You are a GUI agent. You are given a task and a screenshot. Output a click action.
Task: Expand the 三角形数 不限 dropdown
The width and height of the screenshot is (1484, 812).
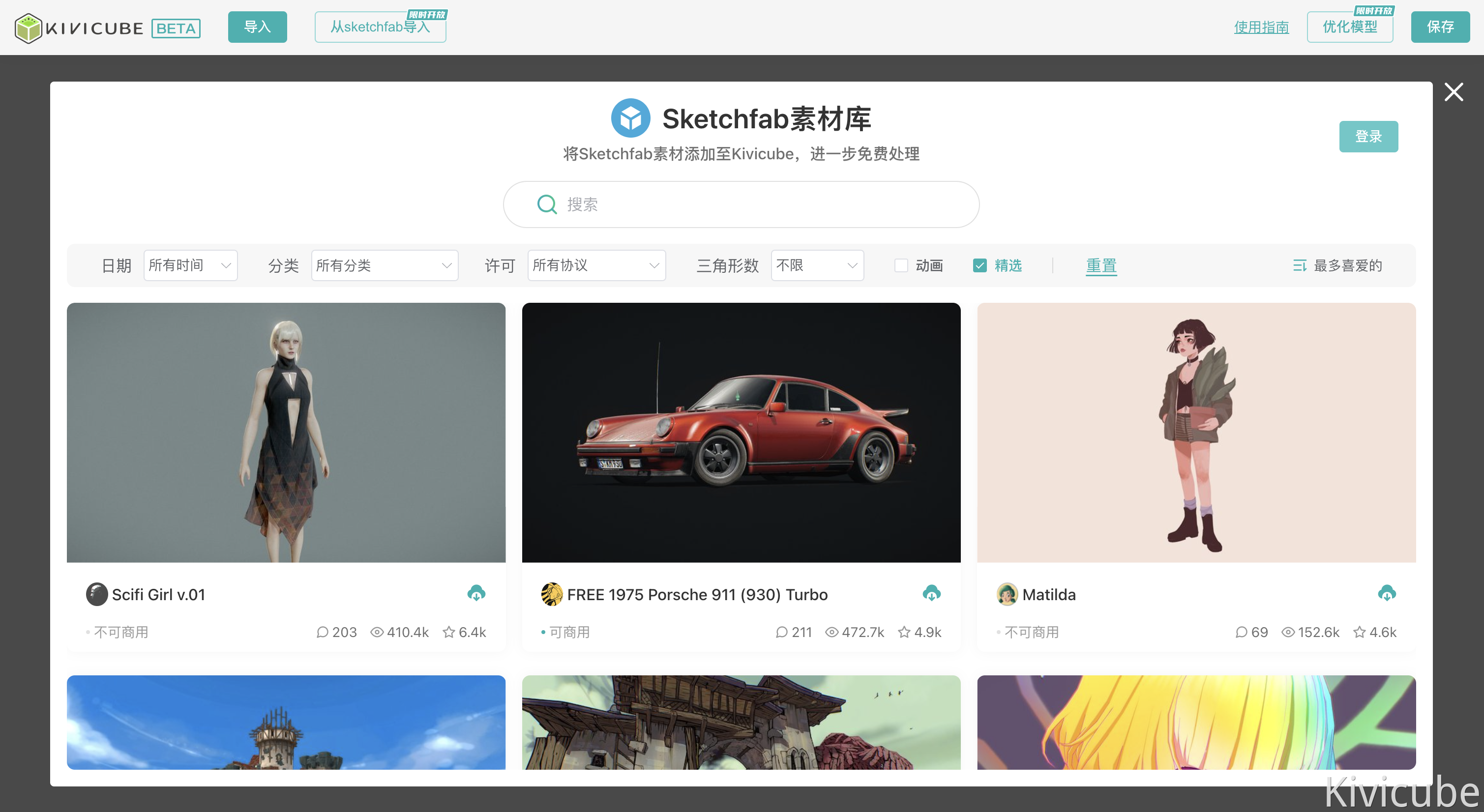tap(817, 265)
